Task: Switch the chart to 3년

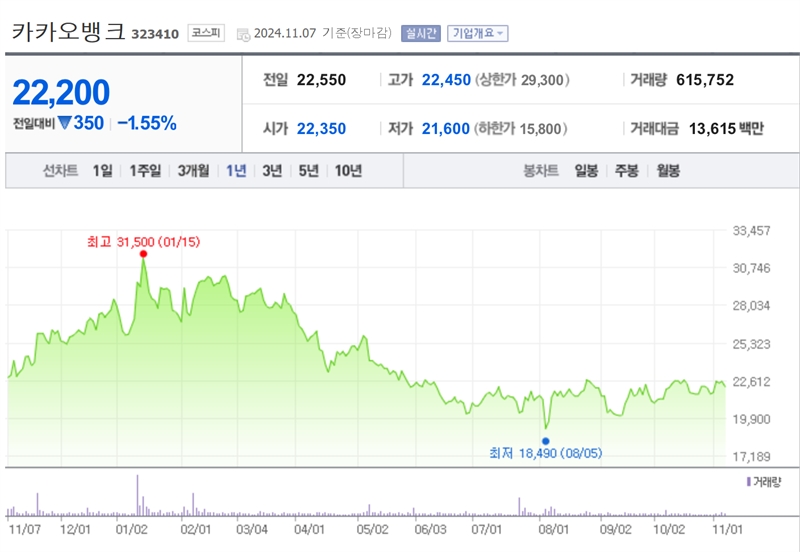Action: point(272,170)
